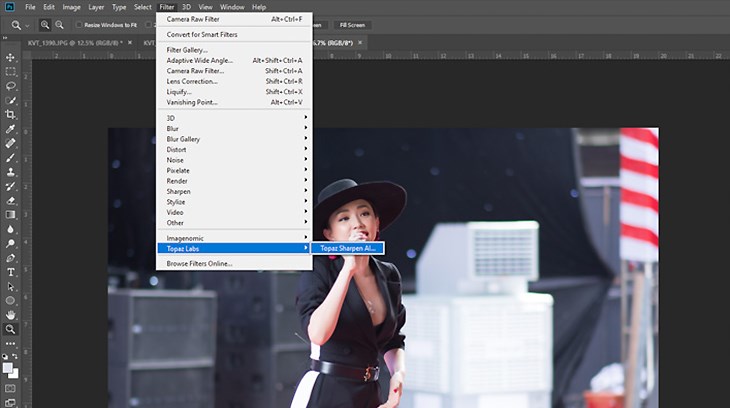The height and width of the screenshot is (408, 730).
Task: Select the Eyedropper tool
Action: point(10,129)
